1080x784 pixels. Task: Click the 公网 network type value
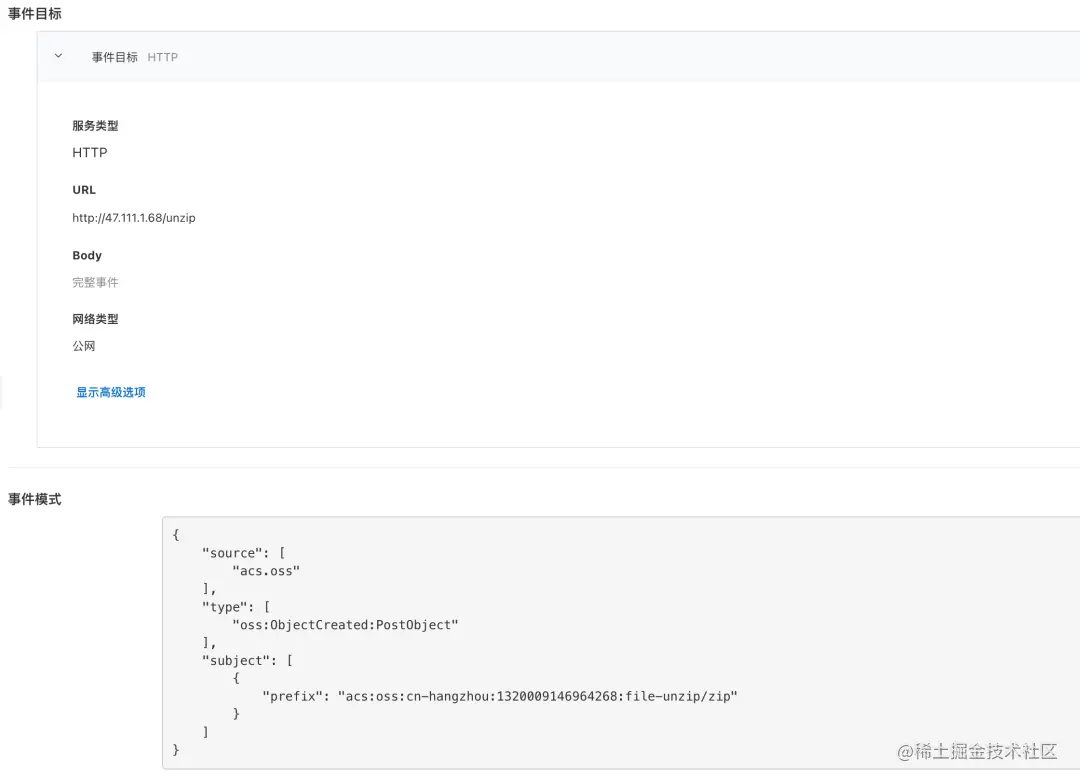coord(83,346)
